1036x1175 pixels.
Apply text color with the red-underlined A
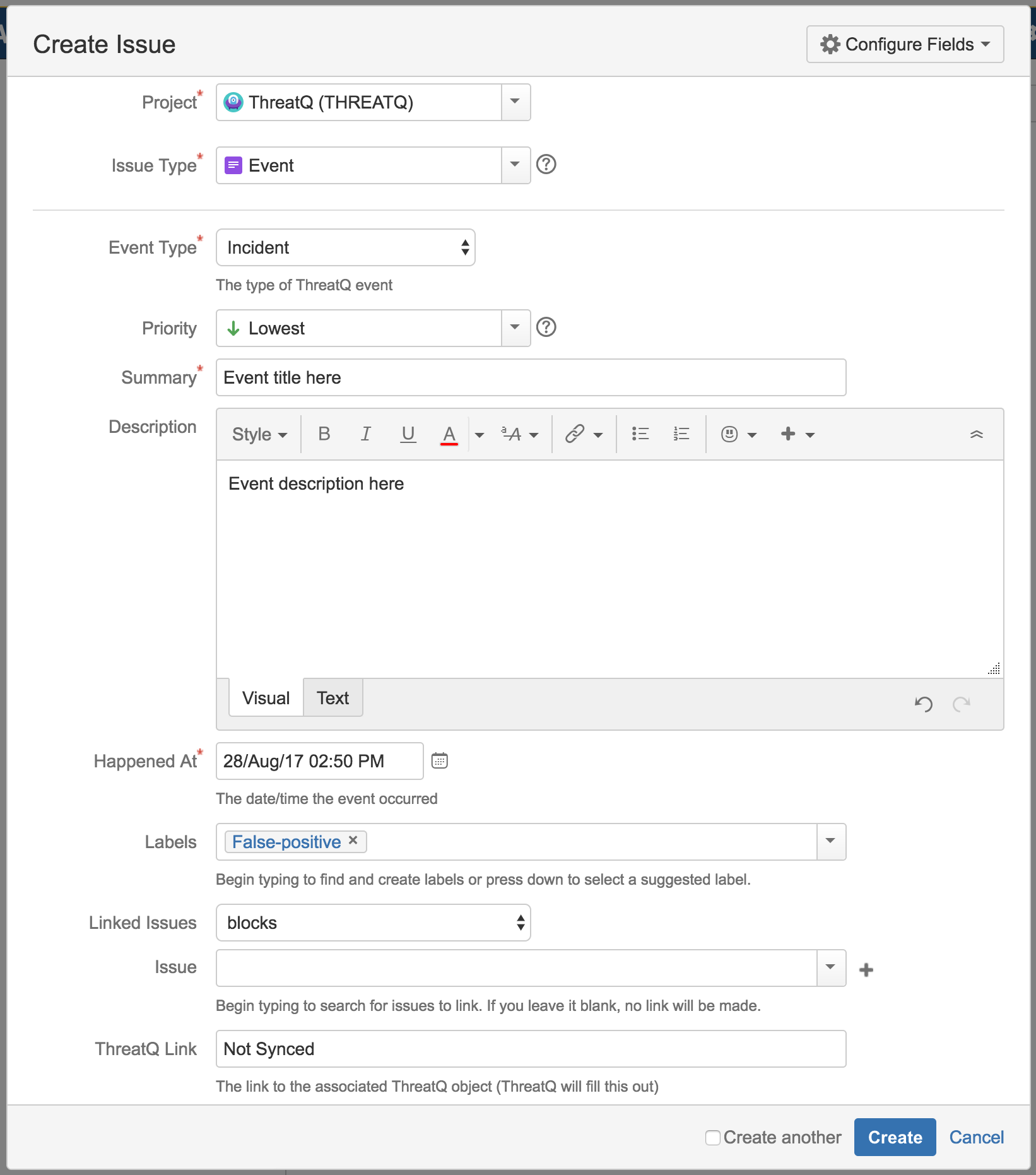click(x=449, y=434)
